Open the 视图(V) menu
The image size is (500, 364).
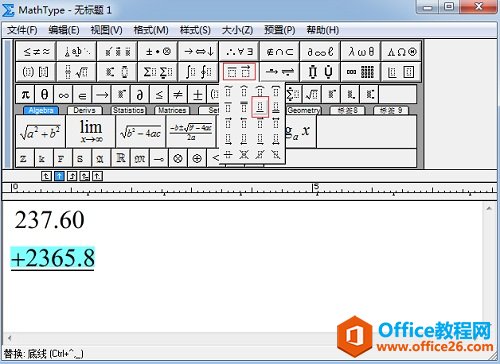click(106, 30)
